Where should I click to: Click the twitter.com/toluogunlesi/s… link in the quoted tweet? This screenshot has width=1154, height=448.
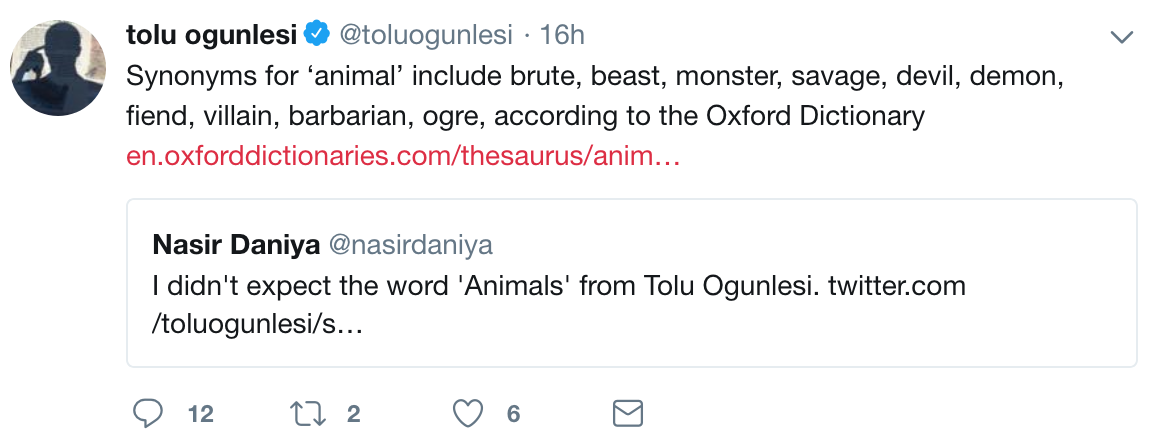pyautogui.click(x=896, y=286)
